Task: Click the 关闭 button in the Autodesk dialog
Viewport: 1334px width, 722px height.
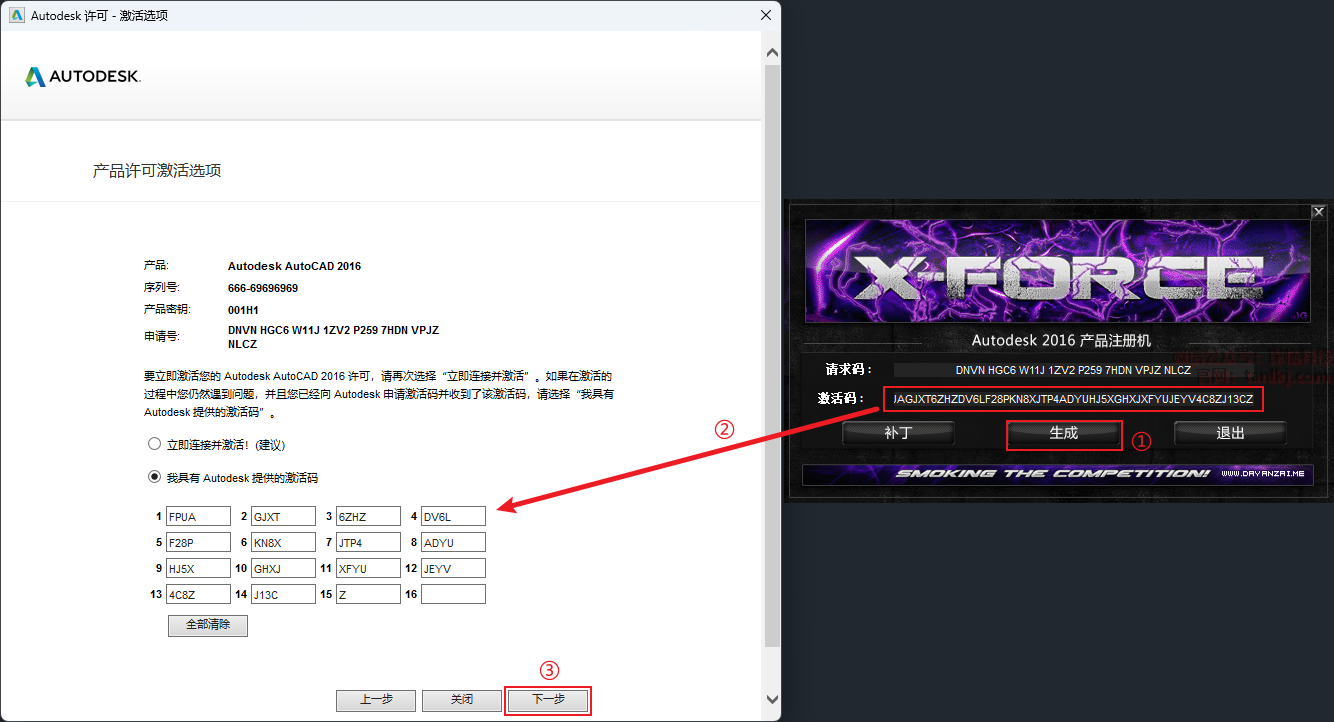Action: pyautogui.click(x=461, y=700)
